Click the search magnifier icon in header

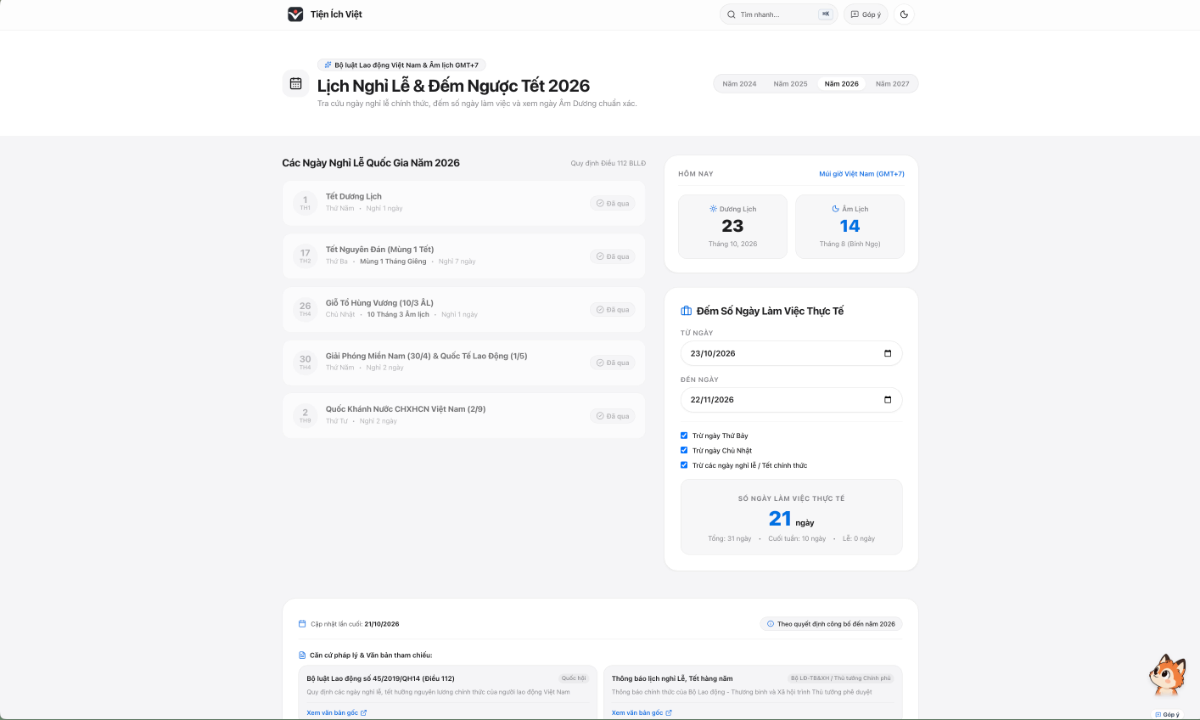(731, 15)
